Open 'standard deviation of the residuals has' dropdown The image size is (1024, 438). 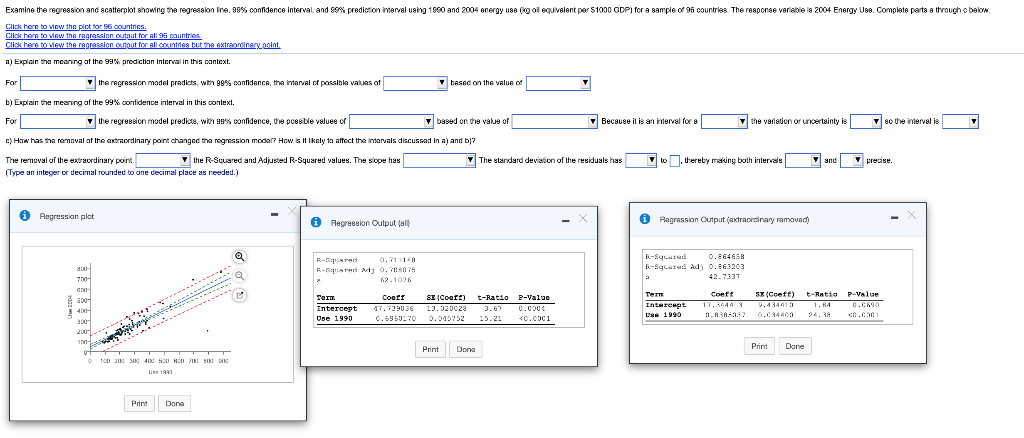click(641, 161)
